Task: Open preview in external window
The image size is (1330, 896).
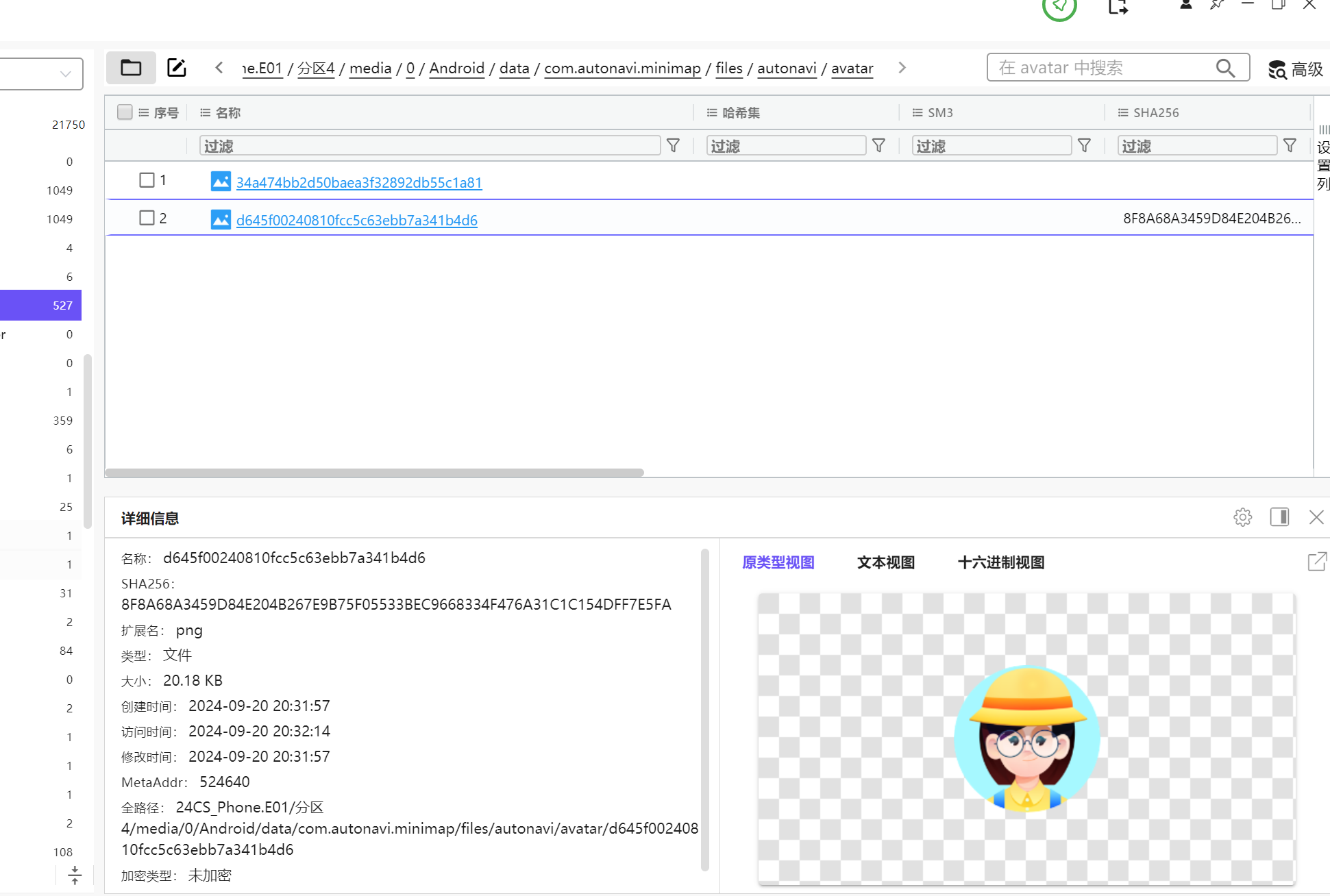Action: pyautogui.click(x=1316, y=562)
